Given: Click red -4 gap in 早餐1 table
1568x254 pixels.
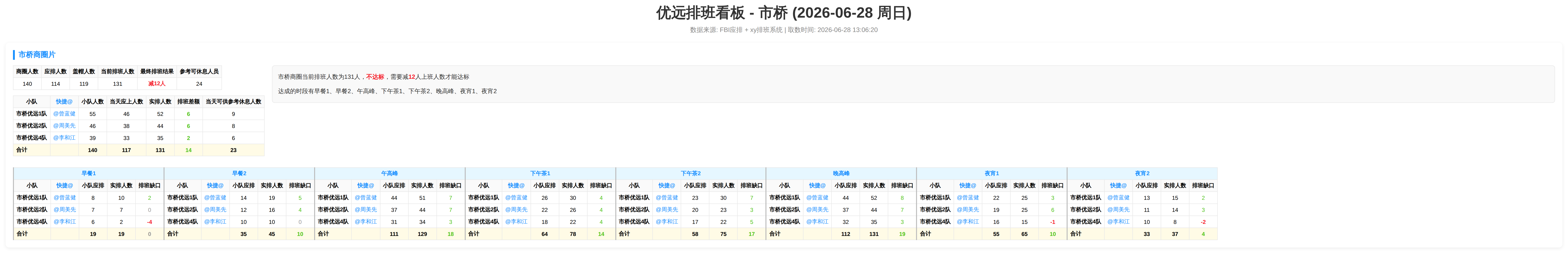Looking at the screenshot, I should tap(150, 222).
